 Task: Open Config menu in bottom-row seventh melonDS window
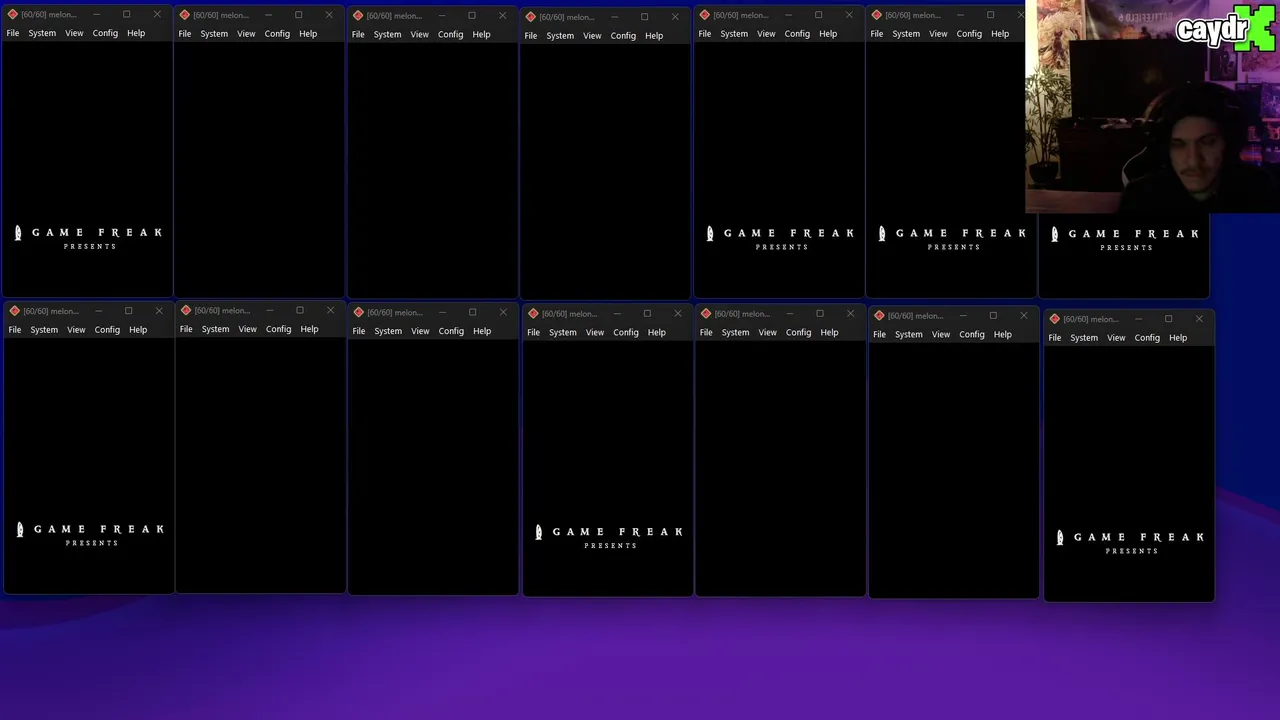click(x=1147, y=338)
